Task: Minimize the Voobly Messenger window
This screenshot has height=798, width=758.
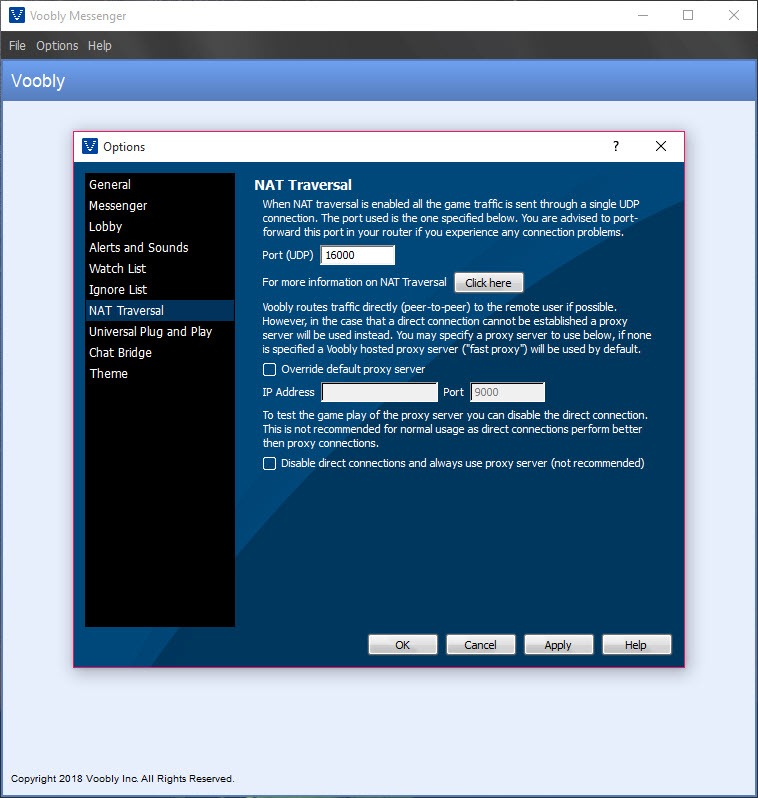Action: point(643,15)
